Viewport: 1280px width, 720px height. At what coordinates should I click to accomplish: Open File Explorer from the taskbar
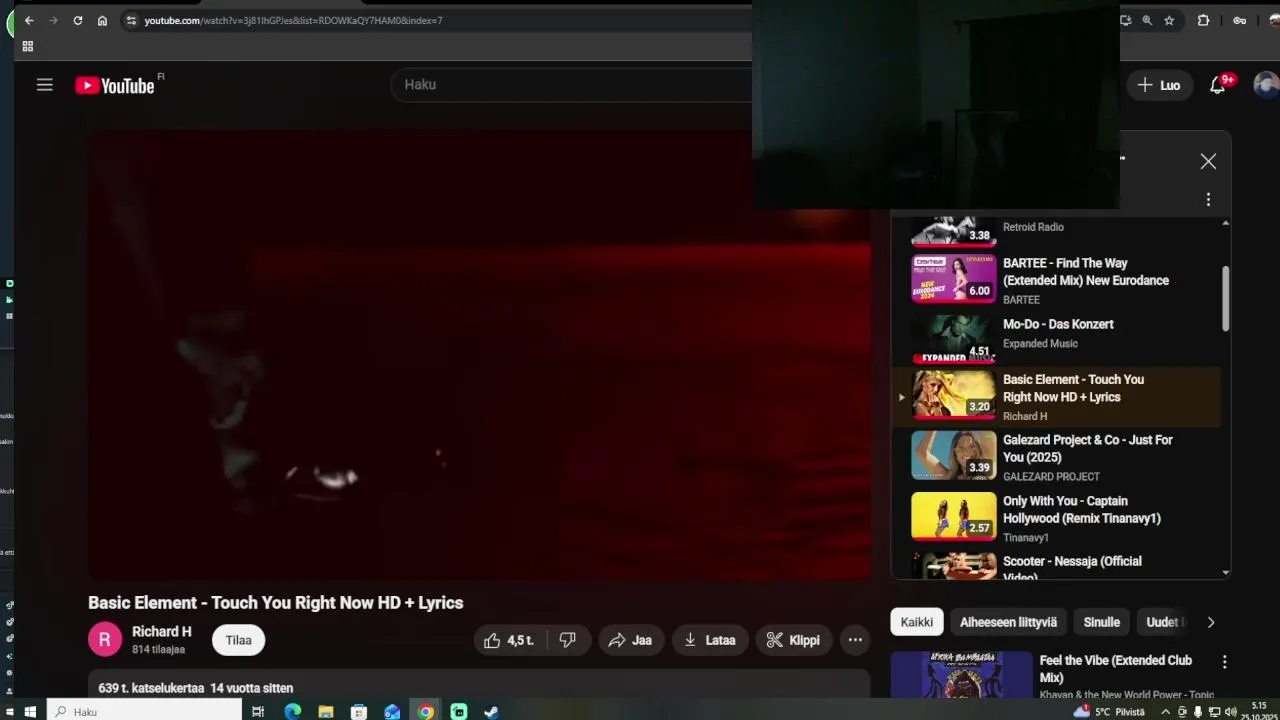click(x=326, y=712)
